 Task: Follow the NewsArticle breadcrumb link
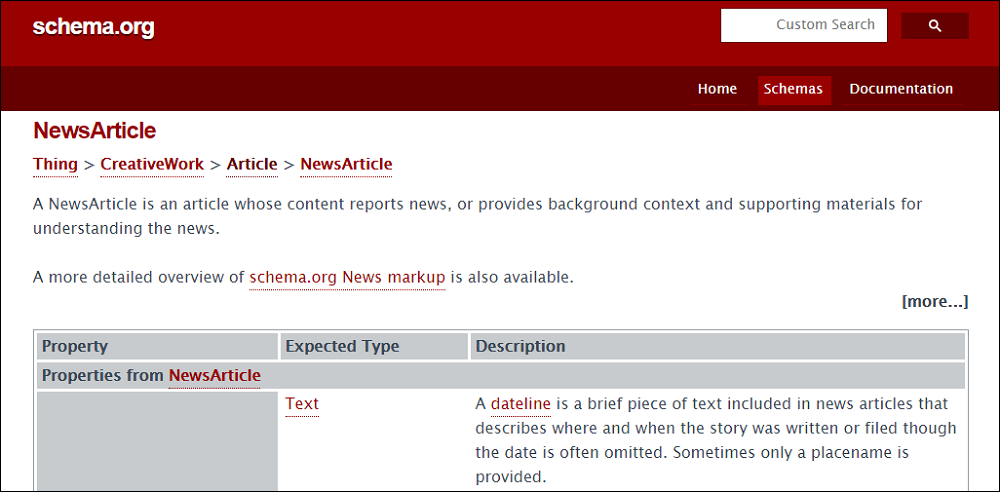click(346, 165)
